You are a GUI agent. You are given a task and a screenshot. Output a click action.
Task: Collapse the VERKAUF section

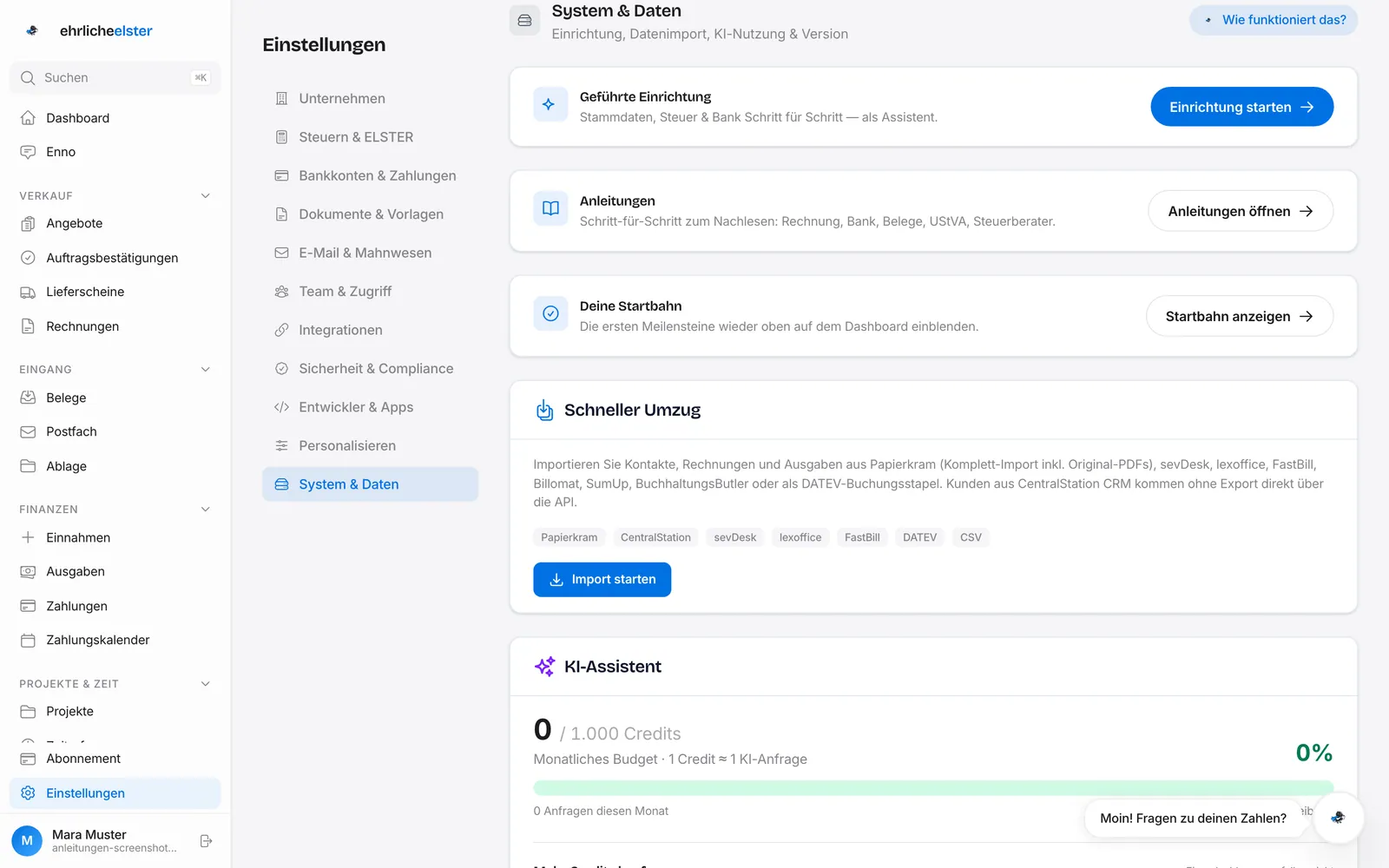pos(206,196)
